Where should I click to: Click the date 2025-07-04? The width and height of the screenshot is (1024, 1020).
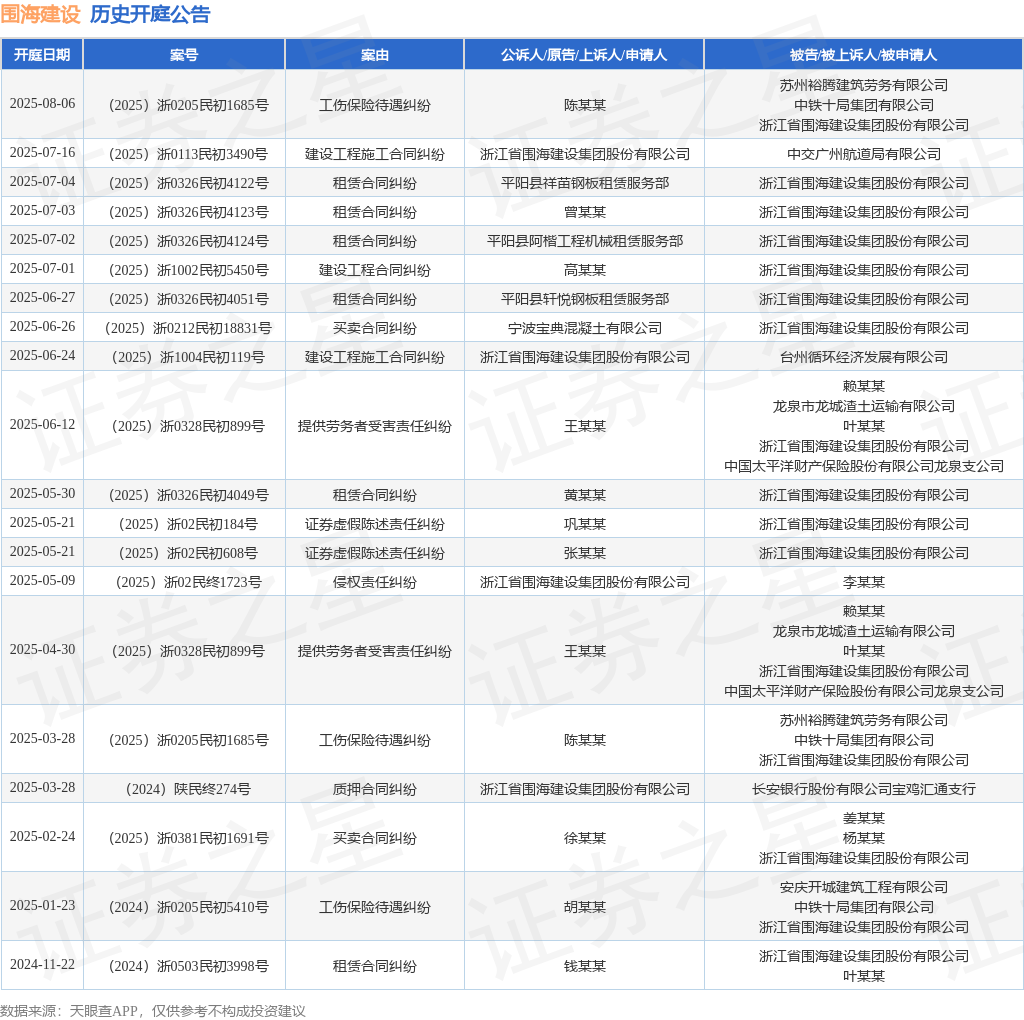coord(42,182)
